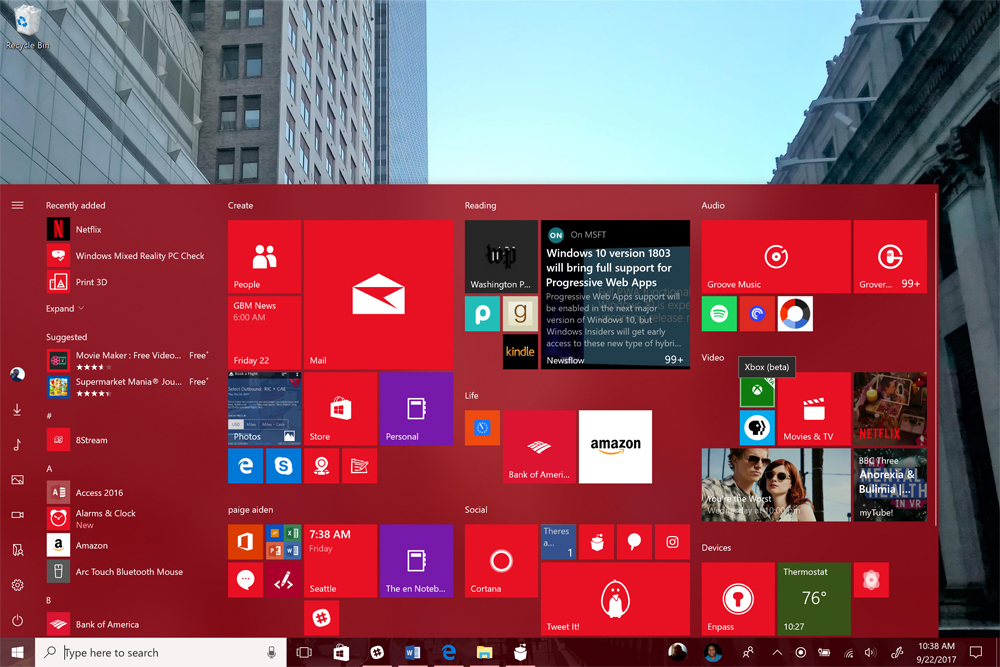The image size is (1000, 667).
Task: Click the search microphone icon
Action: [x=271, y=652]
